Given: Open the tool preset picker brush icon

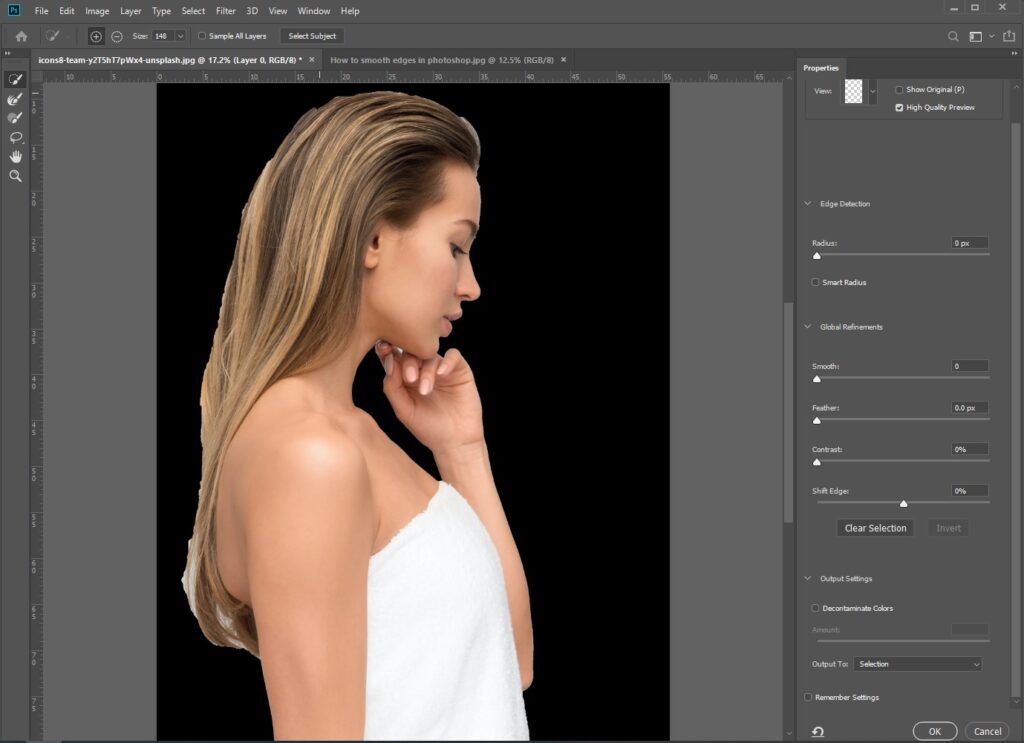Looking at the screenshot, I should point(52,37).
